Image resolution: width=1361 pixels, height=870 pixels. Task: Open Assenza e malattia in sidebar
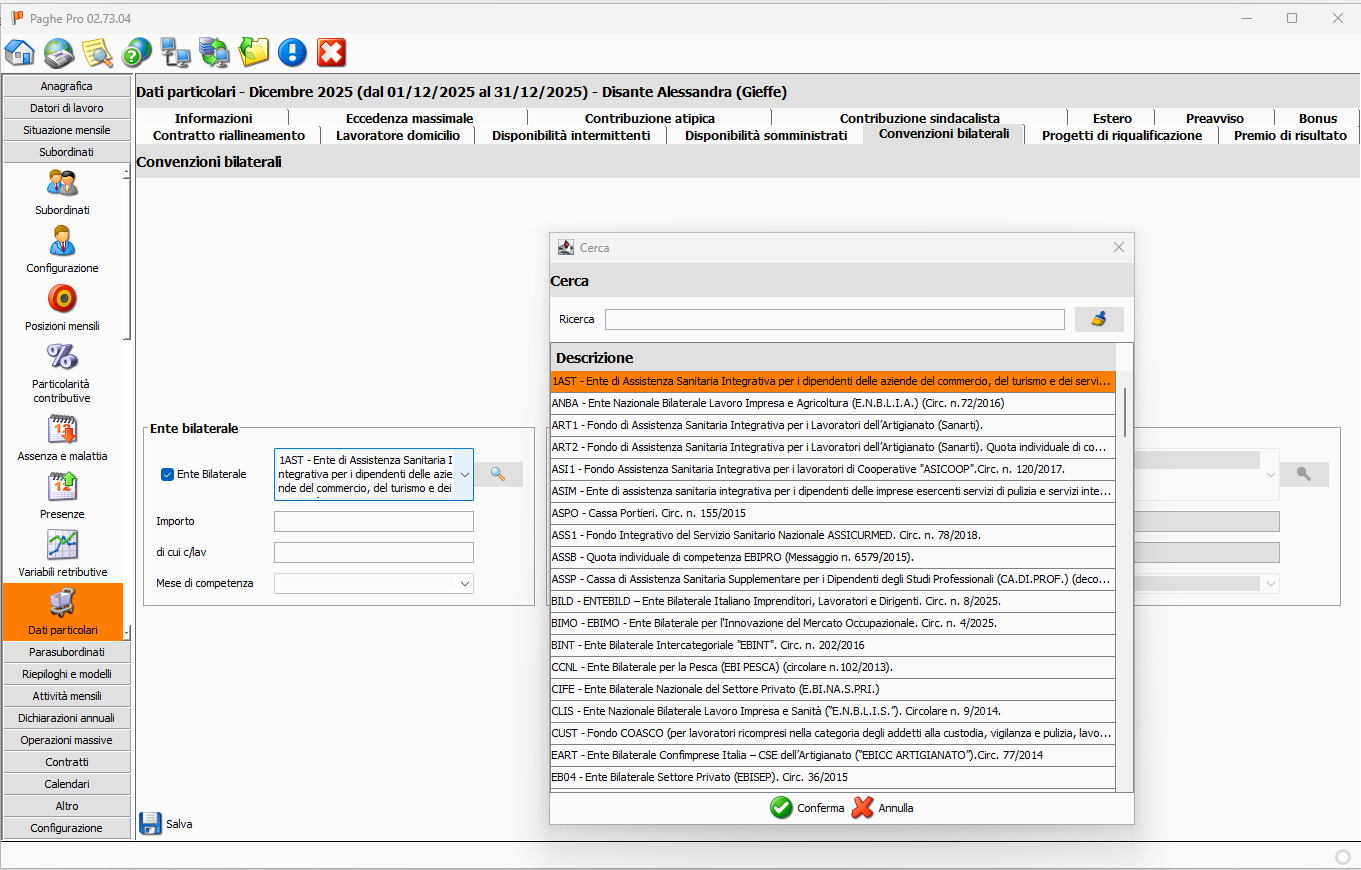[x=62, y=429]
